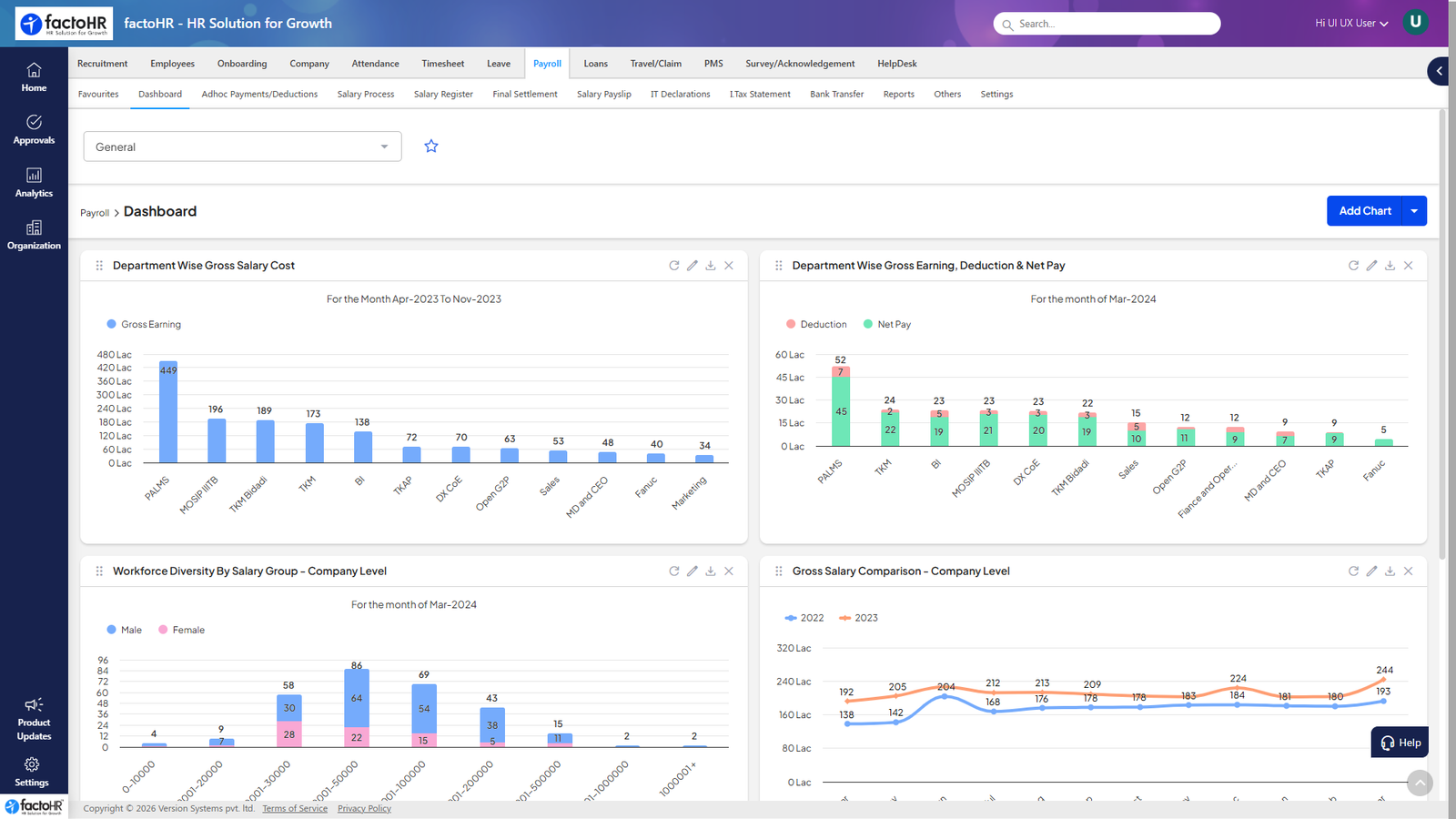Switch to Attendance module tab

coord(375,64)
